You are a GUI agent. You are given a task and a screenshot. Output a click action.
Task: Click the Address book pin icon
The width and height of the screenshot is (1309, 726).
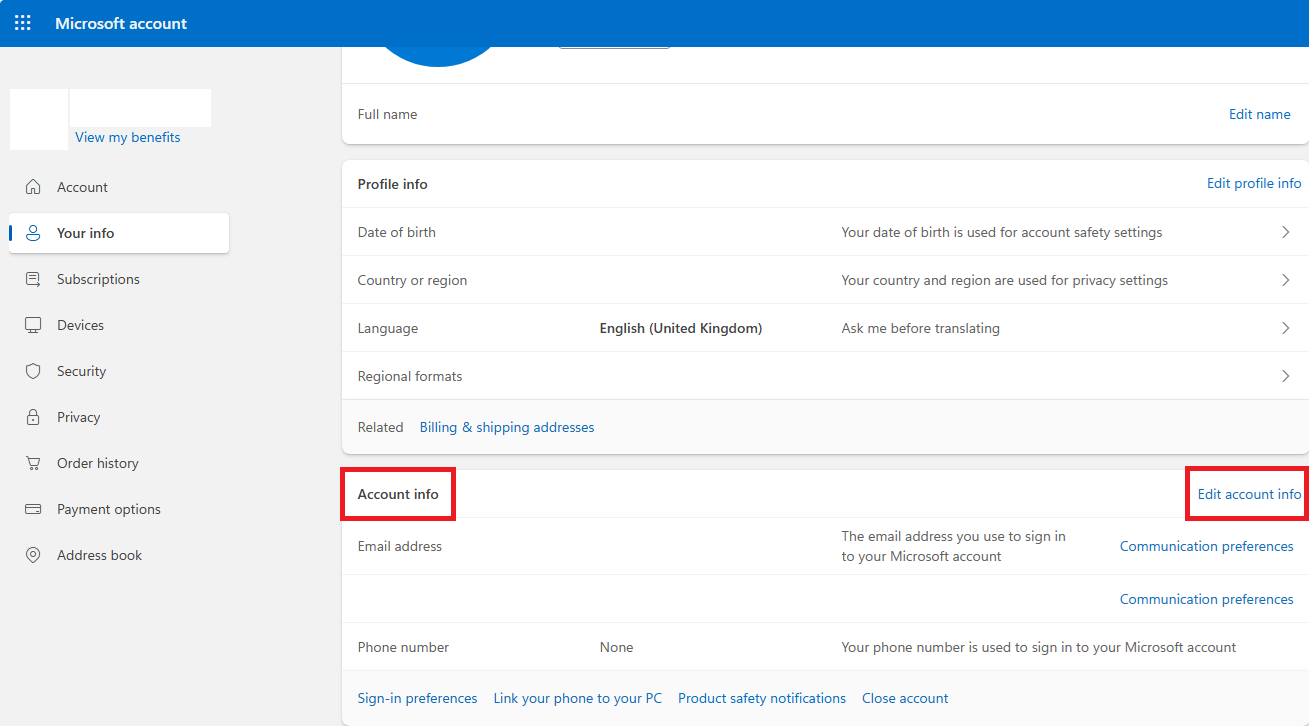pyautogui.click(x=33, y=555)
